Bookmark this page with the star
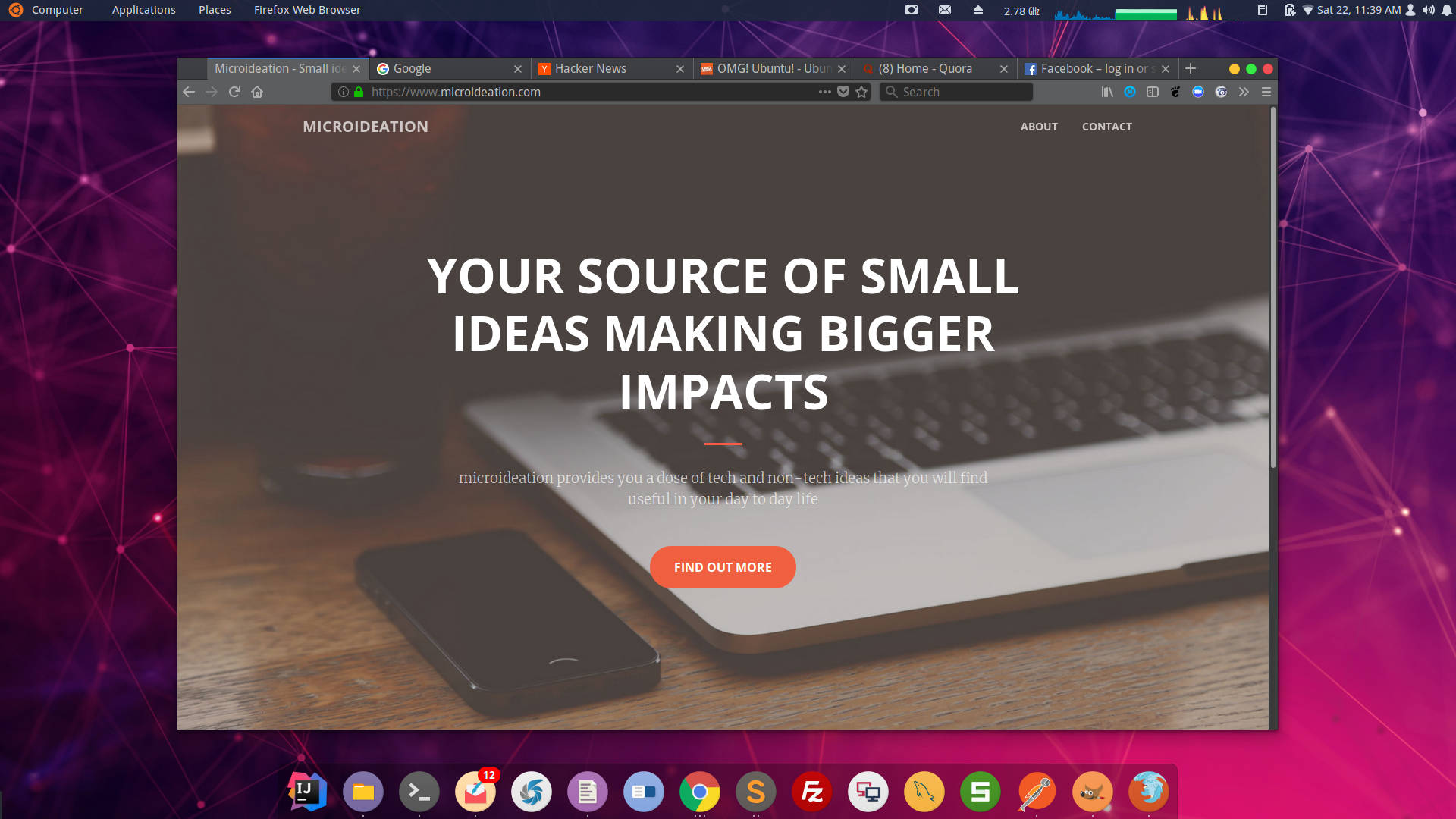Screen dimensions: 1456x819 [861, 92]
